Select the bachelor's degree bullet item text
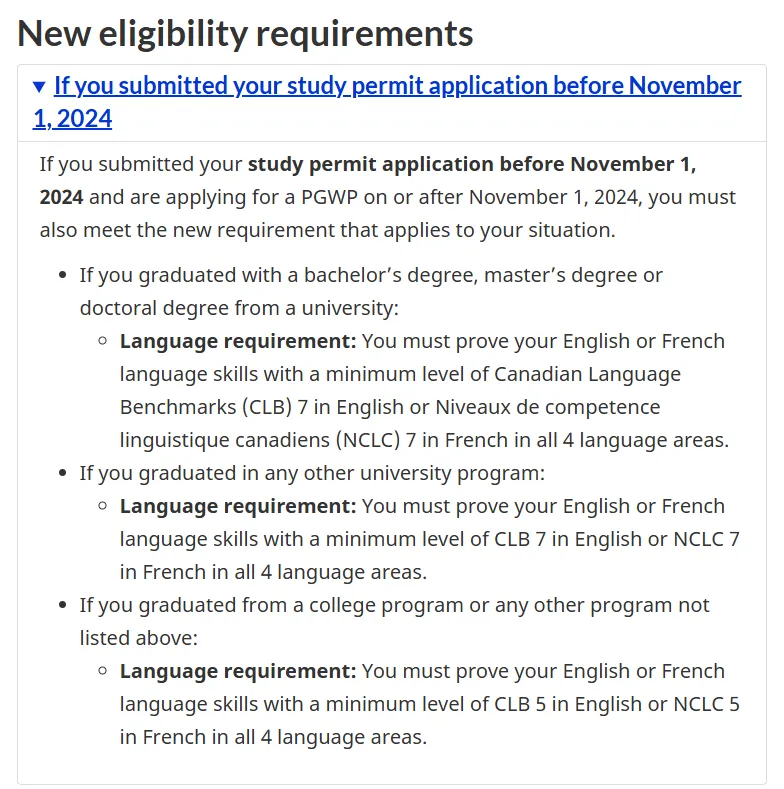This screenshot has width=784, height=789. (x=371, y=274)
